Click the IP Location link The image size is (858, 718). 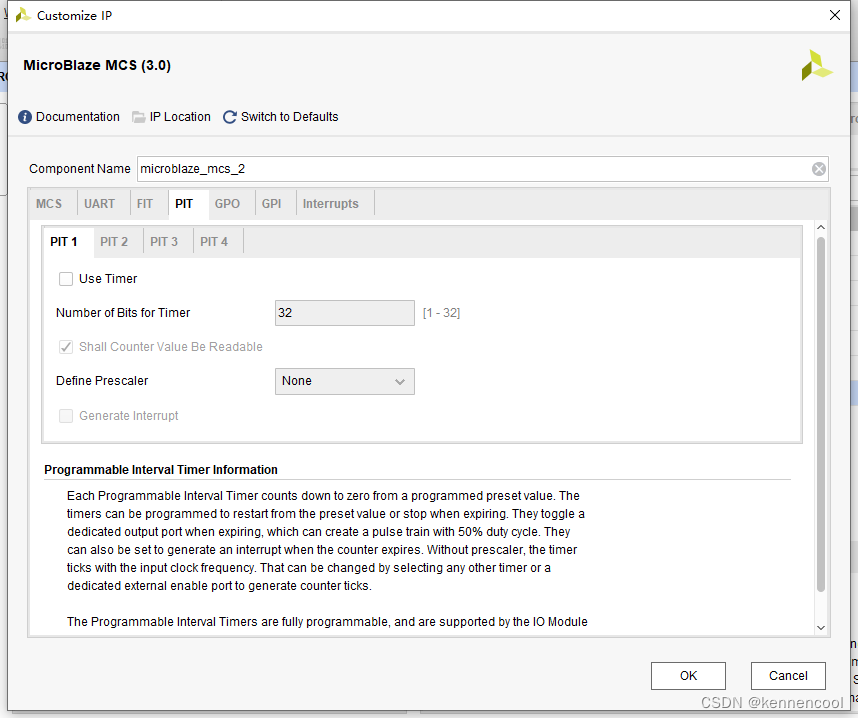[x=180, y=117]
